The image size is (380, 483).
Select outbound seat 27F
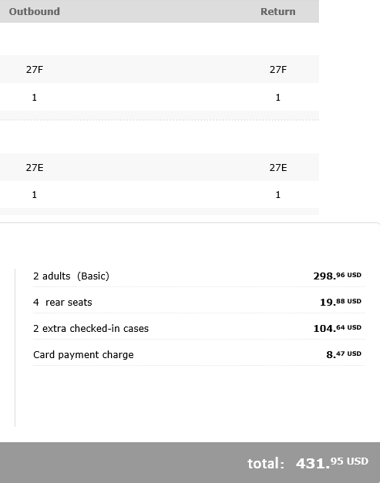tap(34, 69)
